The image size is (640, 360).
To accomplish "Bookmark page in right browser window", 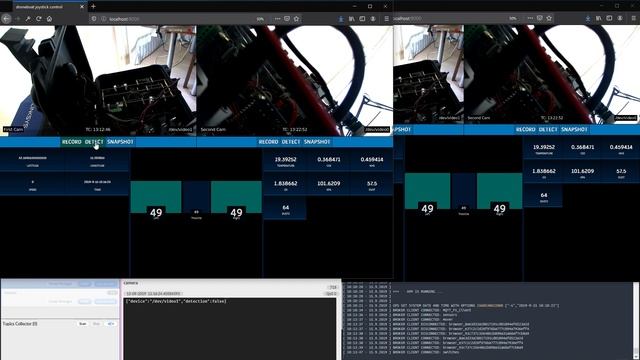I will click(x=549, y=19).
